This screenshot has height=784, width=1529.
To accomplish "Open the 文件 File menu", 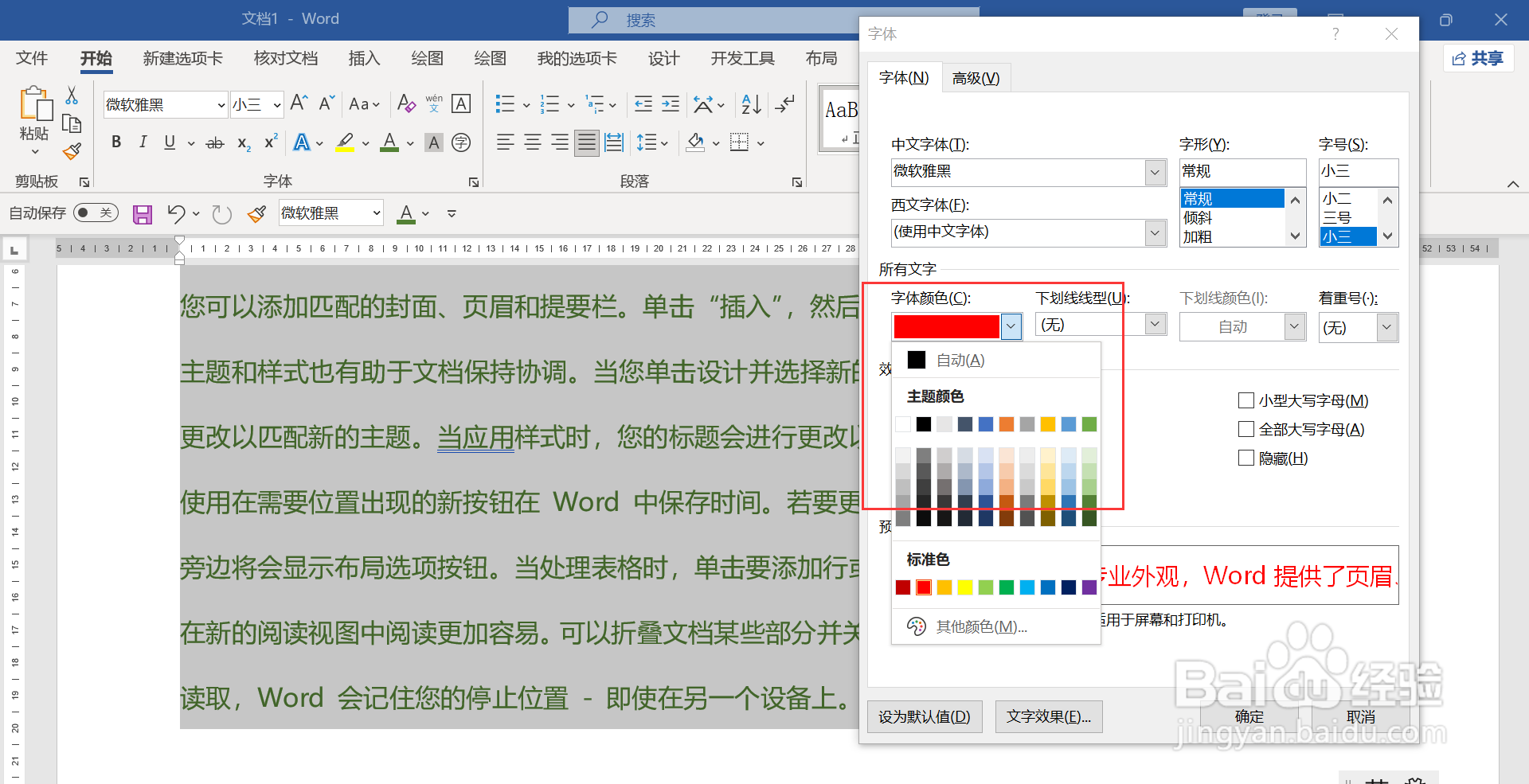I will click(x=32, y=58).
